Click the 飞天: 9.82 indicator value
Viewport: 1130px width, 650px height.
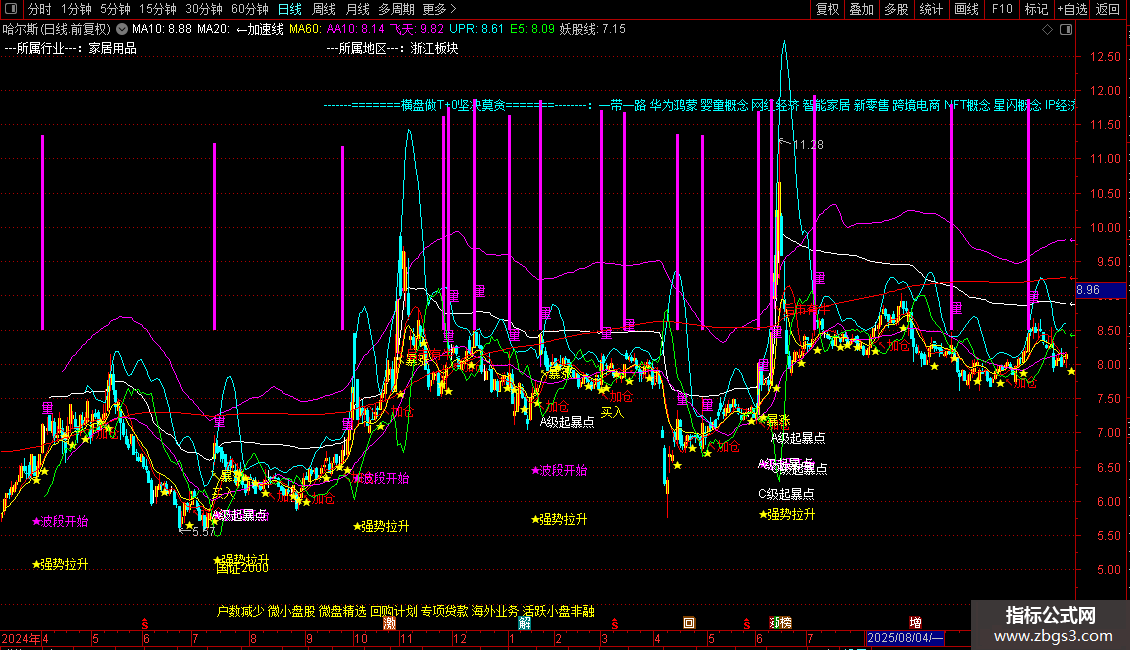pos(417,30)
